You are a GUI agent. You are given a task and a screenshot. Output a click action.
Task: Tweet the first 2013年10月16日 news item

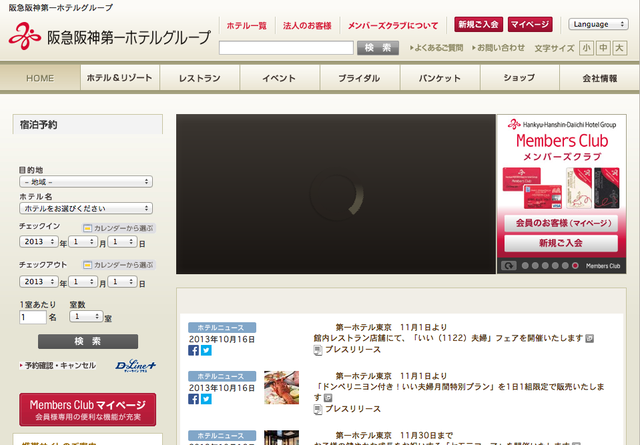[x=207, y=350]
